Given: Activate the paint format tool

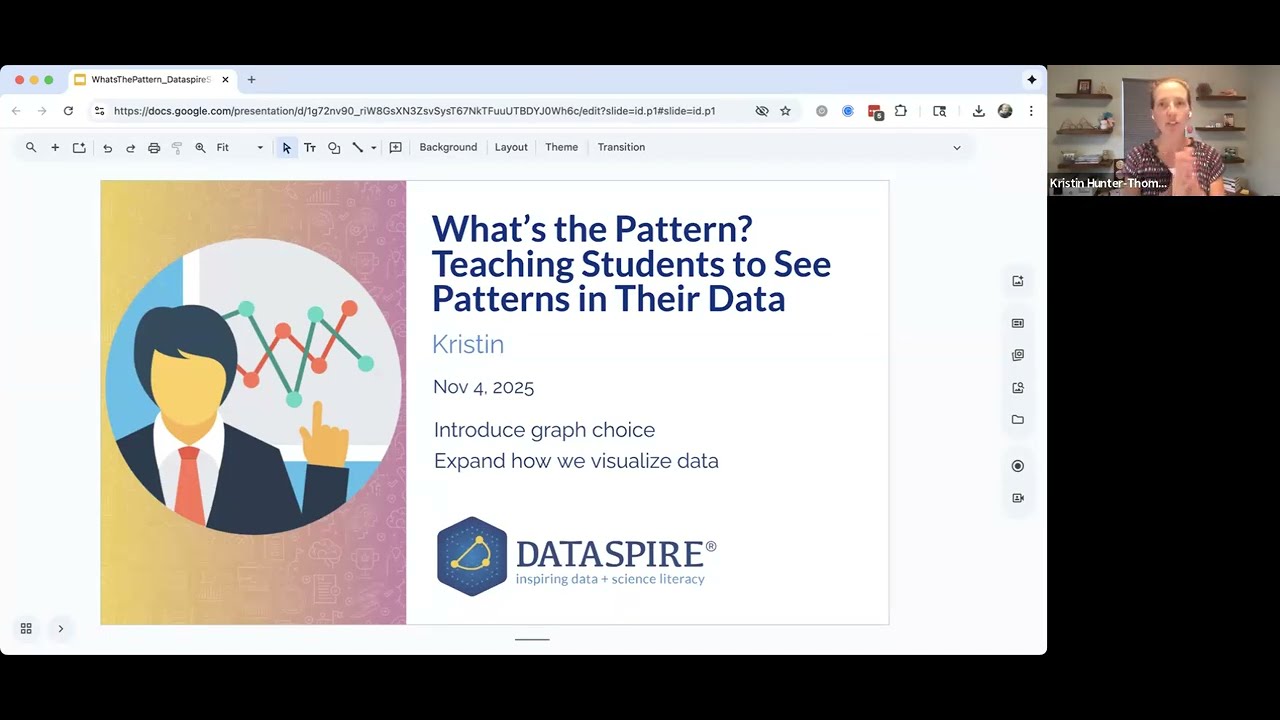Looking at the screenshot, I should pos(177,147).
